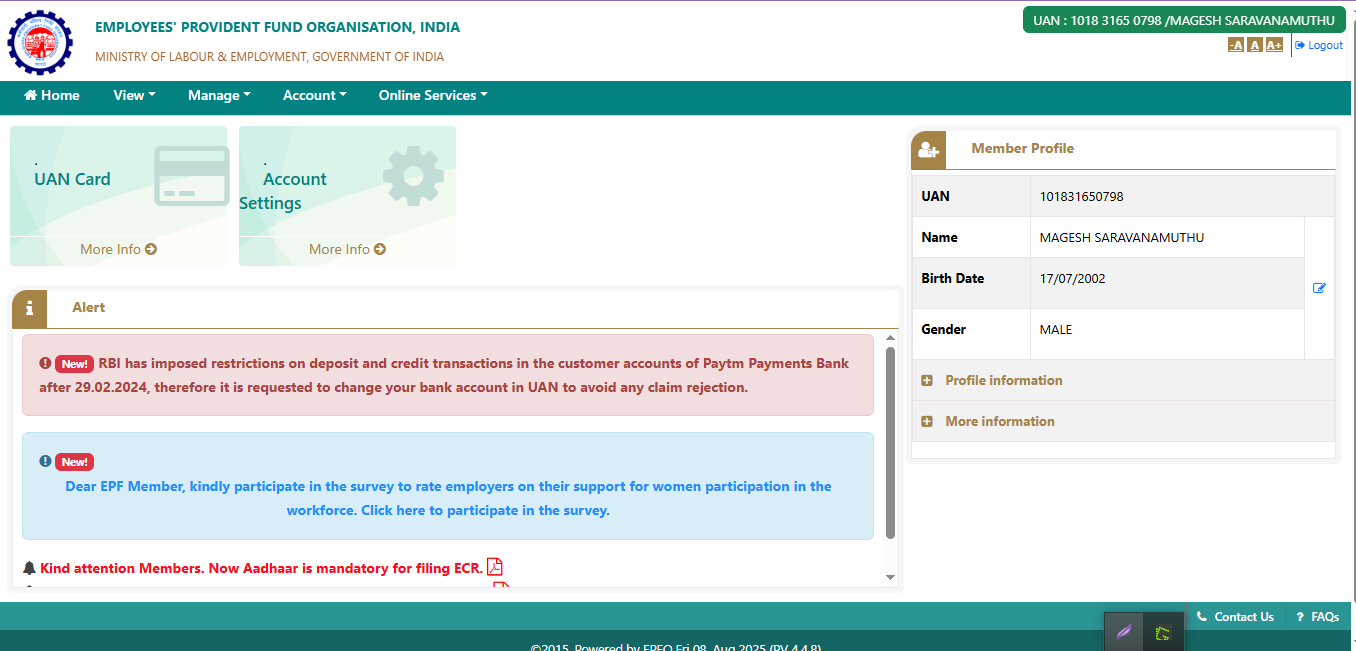Click the card icon on UAN Card tile
This screenshot has width=1356, height=651.
click(191, 175)
